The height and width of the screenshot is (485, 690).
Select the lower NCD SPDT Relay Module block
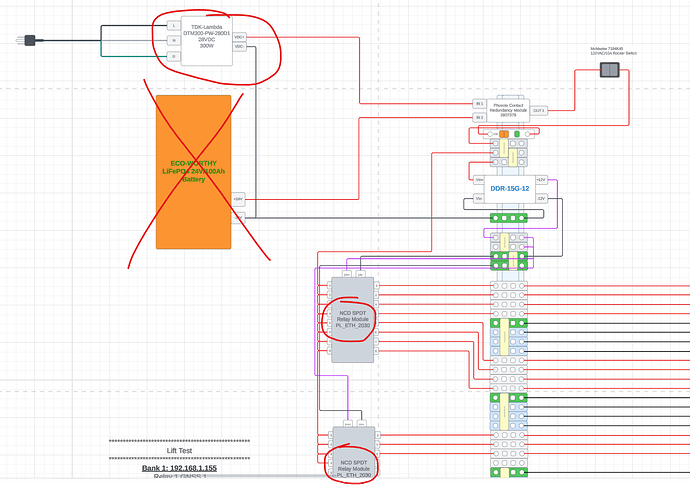coord(353,453)
